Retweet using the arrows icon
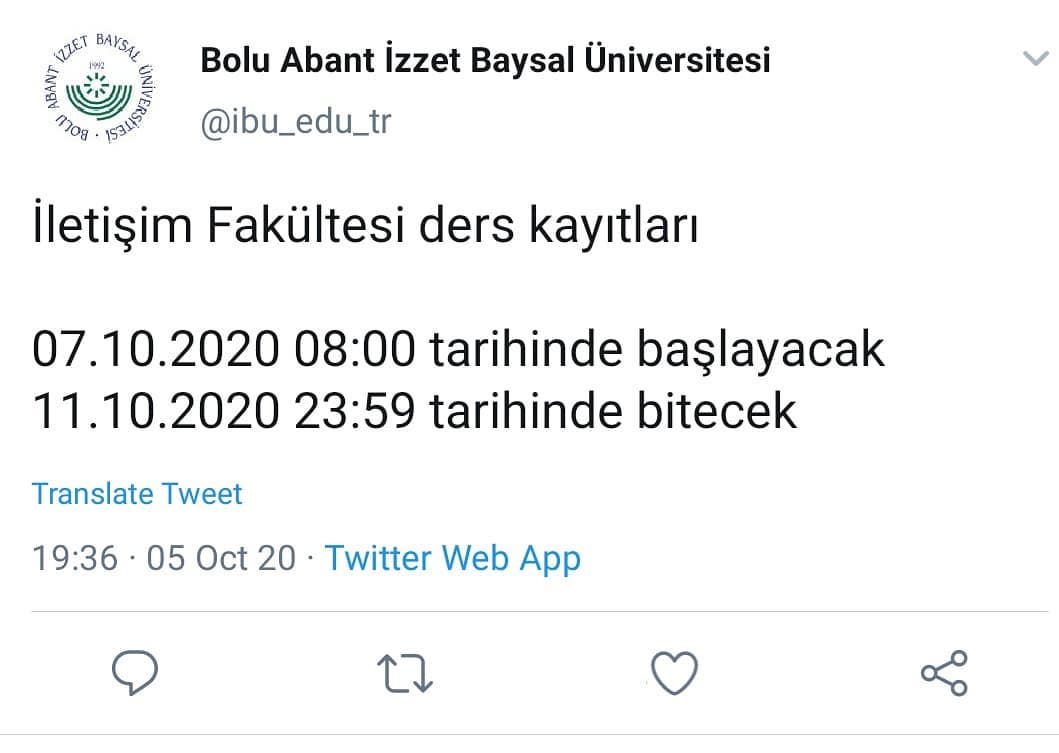The width and height of the screenshot is (1059, 753). click(x=405, y=673)
